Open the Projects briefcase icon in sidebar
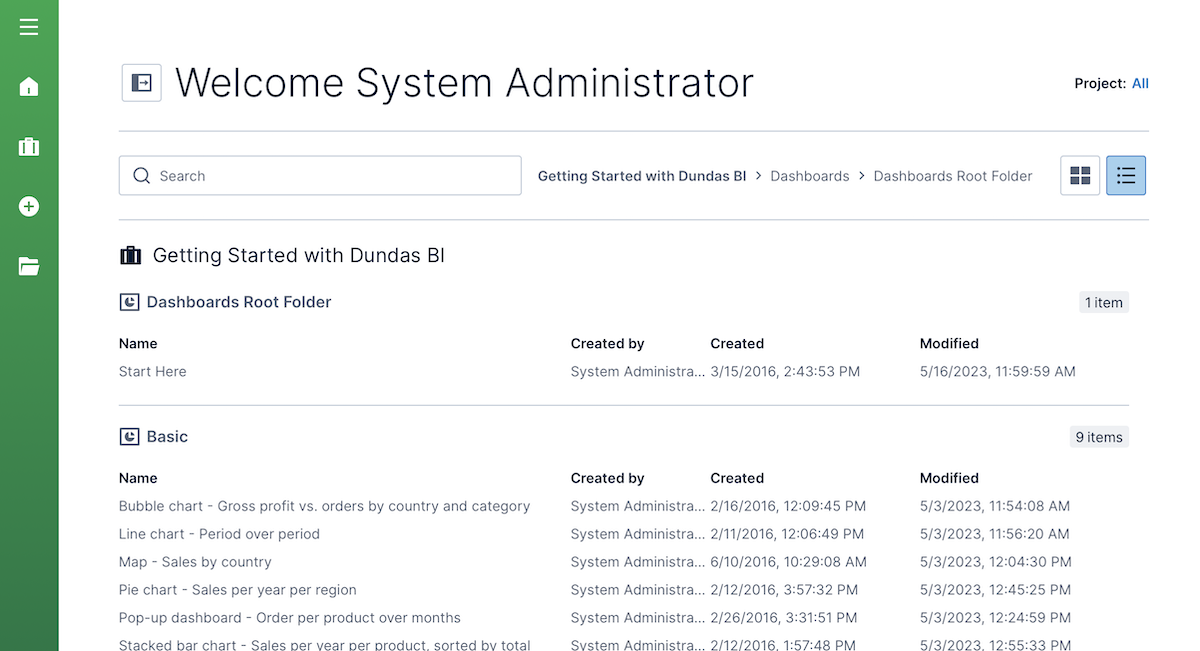The image size is (1200, 651). pos(29,147)
